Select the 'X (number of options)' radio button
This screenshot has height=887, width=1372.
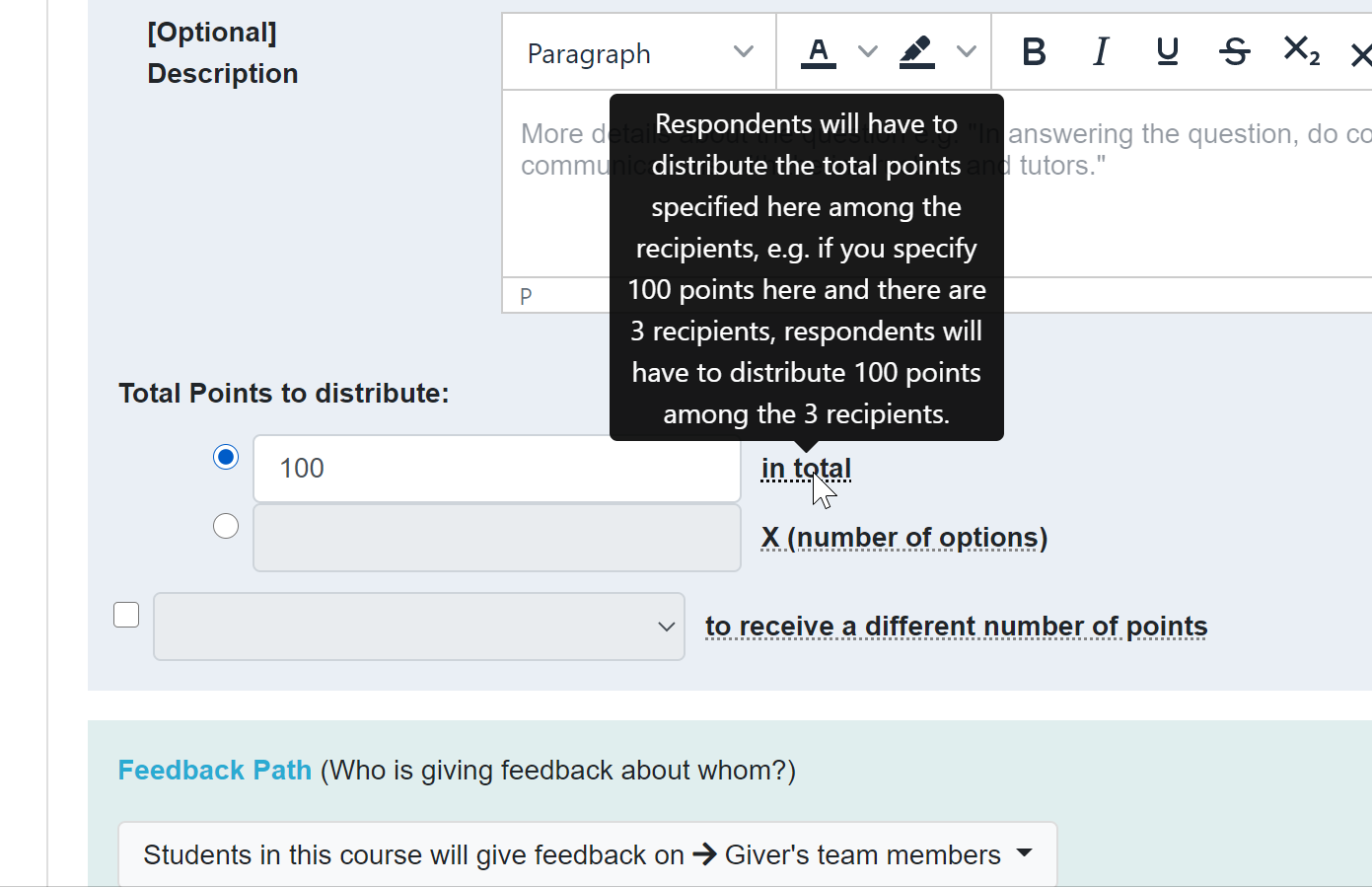(x=226, y=526)
